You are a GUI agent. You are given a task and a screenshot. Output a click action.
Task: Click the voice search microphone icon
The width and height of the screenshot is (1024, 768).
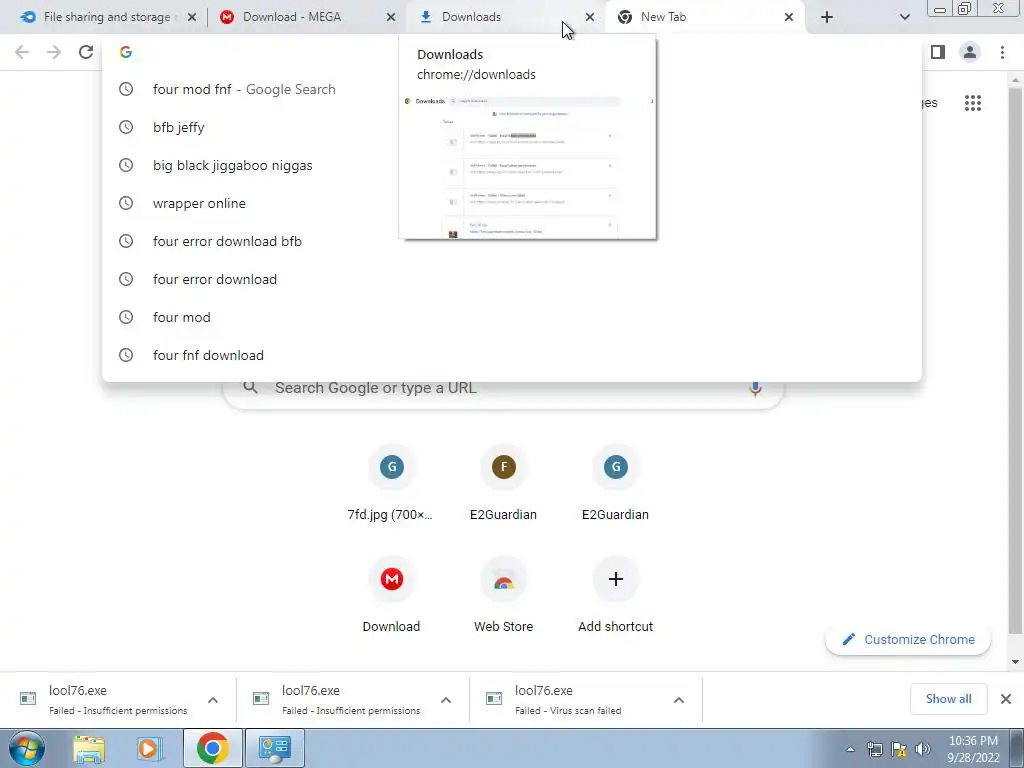(x=755, y=388)
